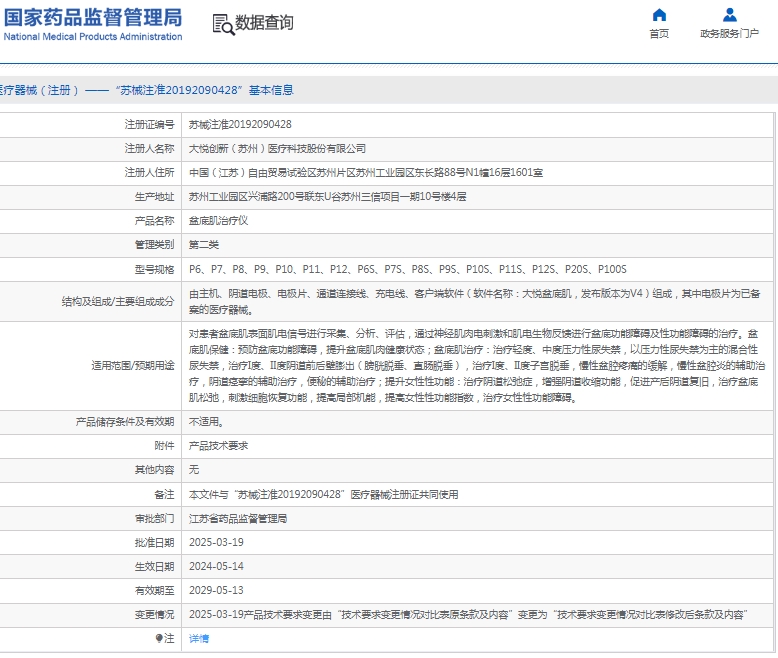Click the 产品储存条件及有效期 label

[125, 422]
